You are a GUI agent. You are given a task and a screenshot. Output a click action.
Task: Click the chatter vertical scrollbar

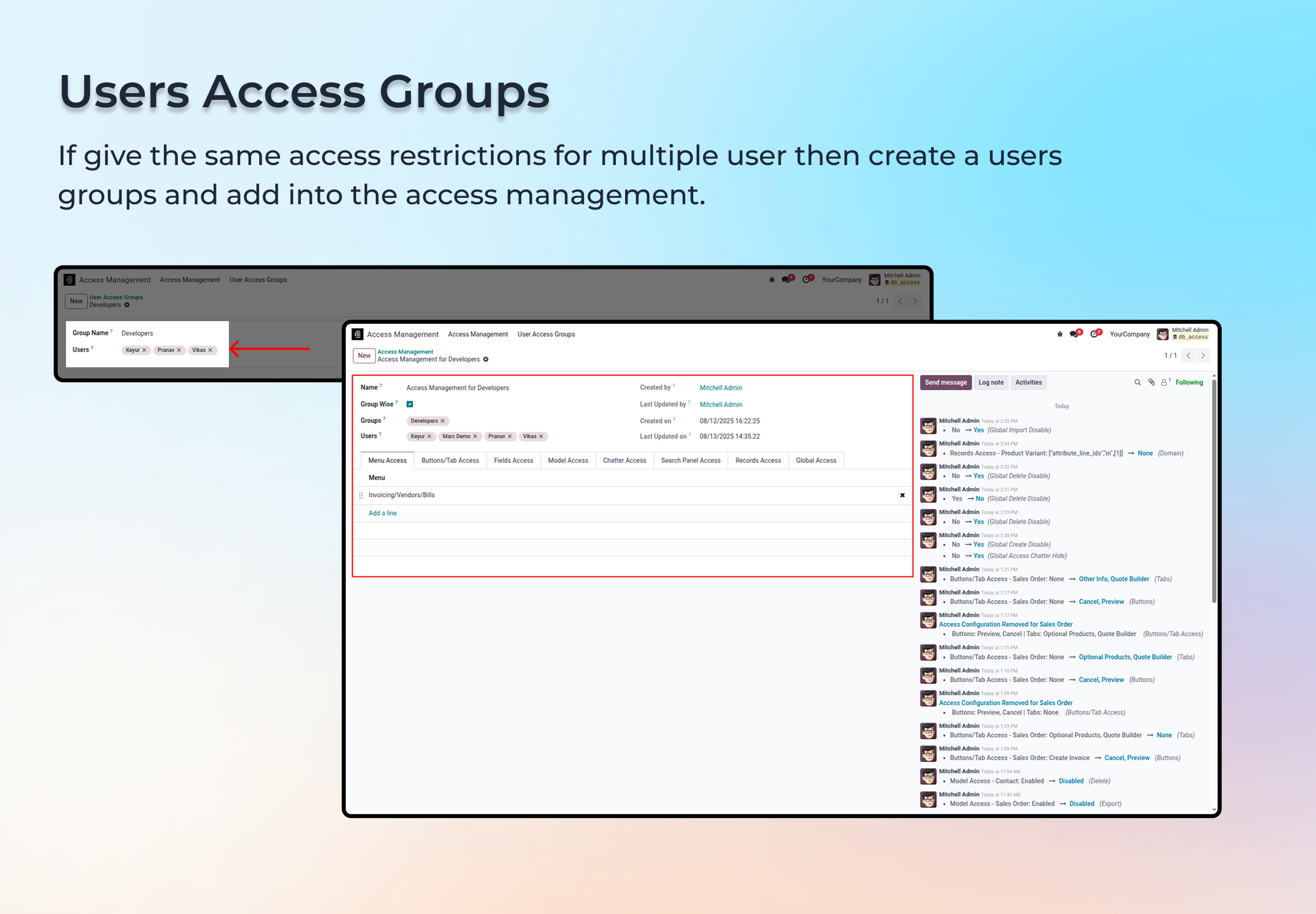tap(1214, 490)
